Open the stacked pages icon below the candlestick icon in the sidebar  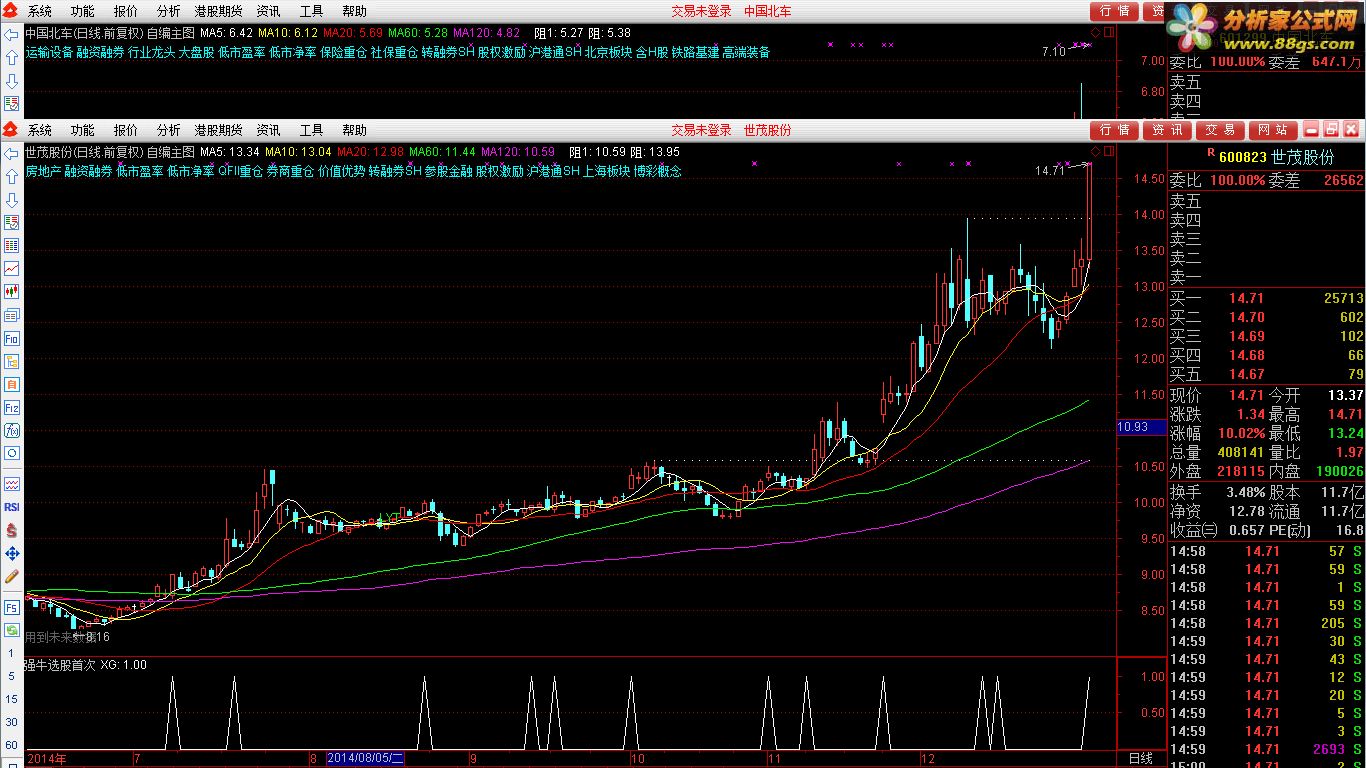tap(11, 315)
